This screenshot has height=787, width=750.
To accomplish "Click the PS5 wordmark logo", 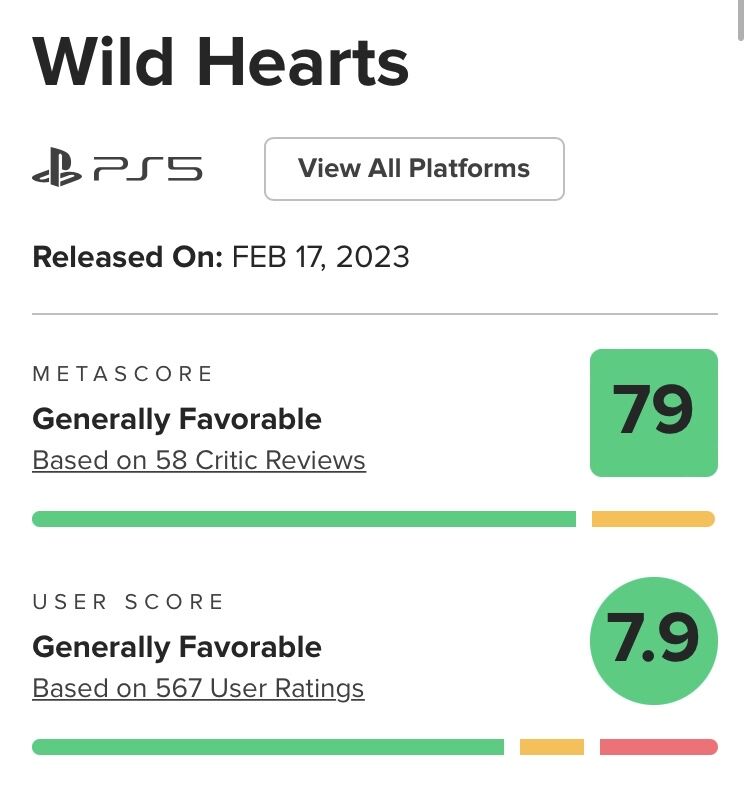I will [x=147, y=170].
